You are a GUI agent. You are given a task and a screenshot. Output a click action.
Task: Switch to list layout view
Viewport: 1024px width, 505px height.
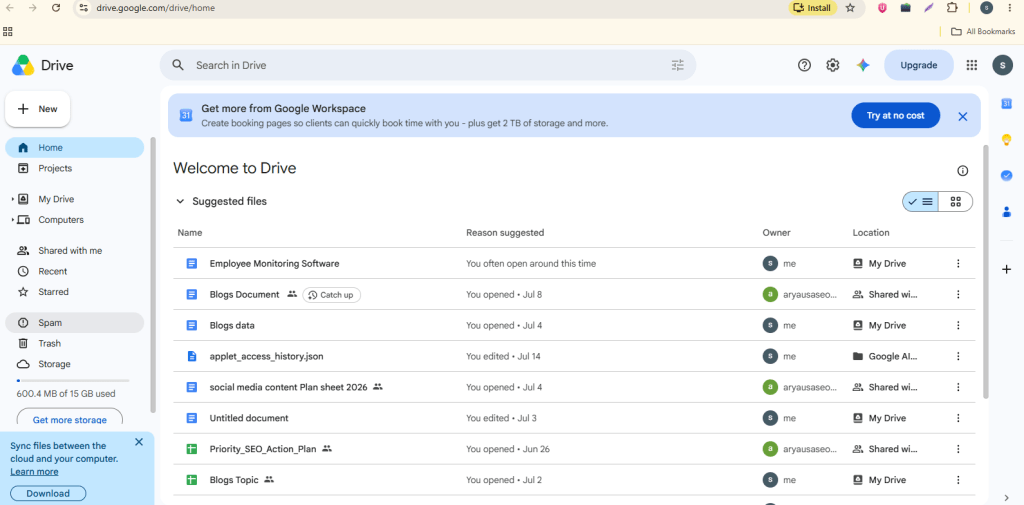tap(921, 202)
